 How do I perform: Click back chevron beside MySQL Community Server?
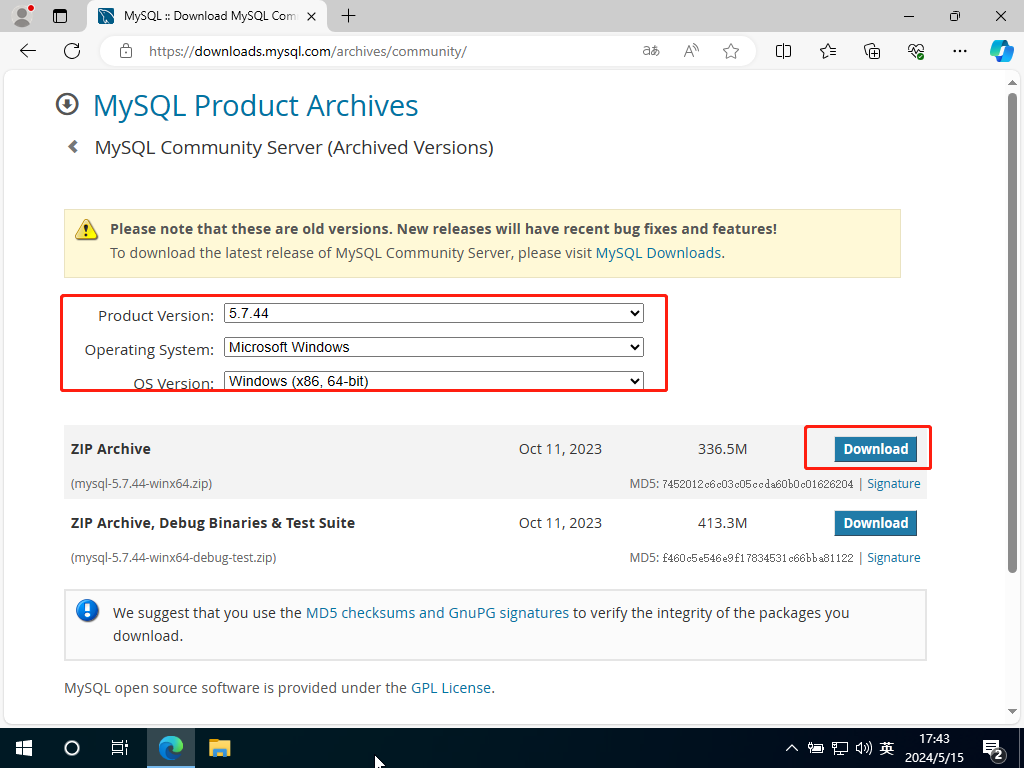[x=73, y=147]
